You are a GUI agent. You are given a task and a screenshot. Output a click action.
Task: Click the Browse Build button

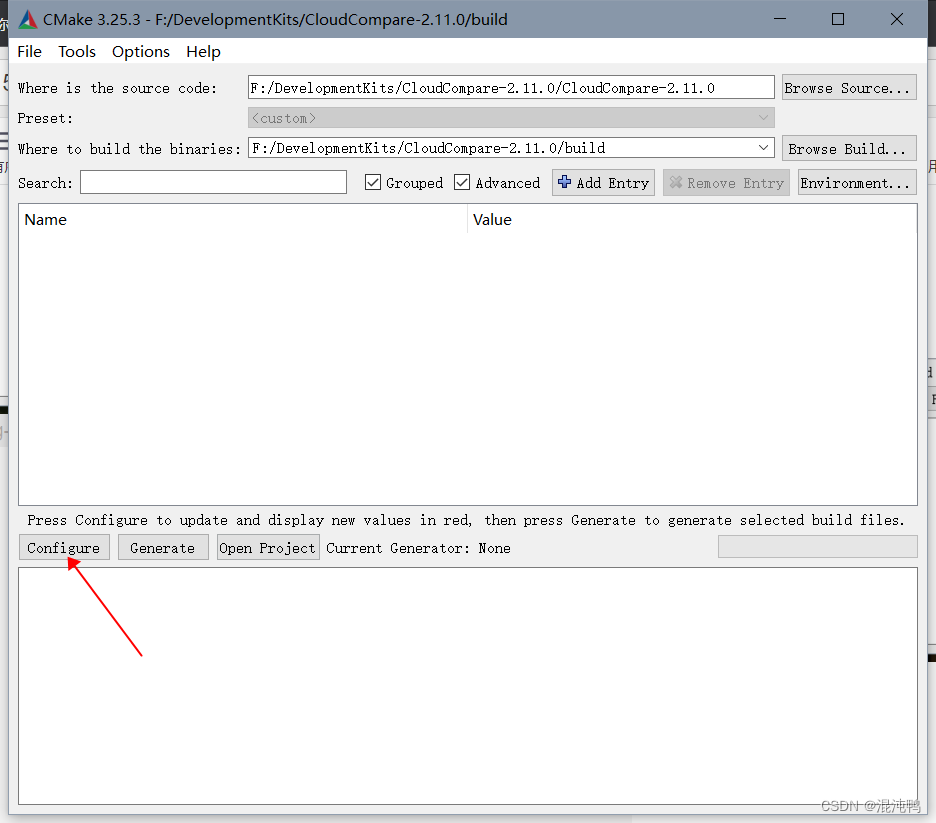(849, 148)
